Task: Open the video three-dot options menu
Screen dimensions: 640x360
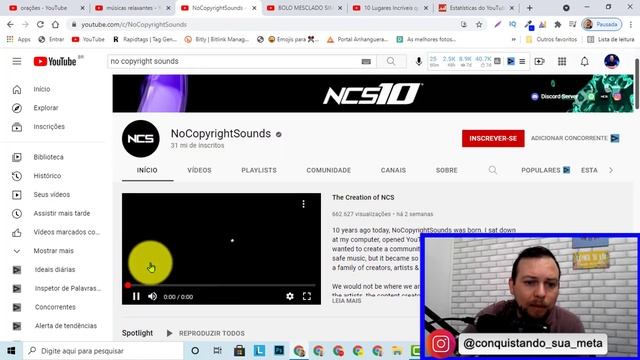Action: [x=303, y=204]
